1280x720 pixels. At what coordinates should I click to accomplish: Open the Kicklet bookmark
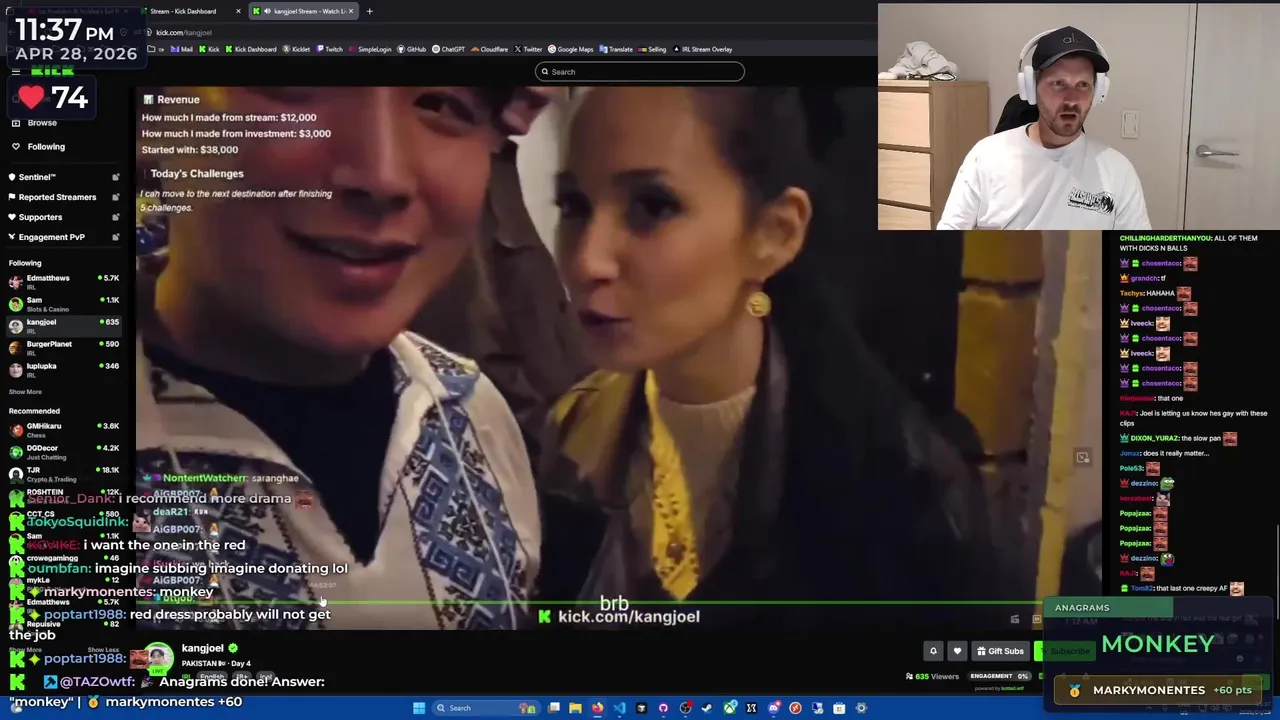(x=296, y=49)
